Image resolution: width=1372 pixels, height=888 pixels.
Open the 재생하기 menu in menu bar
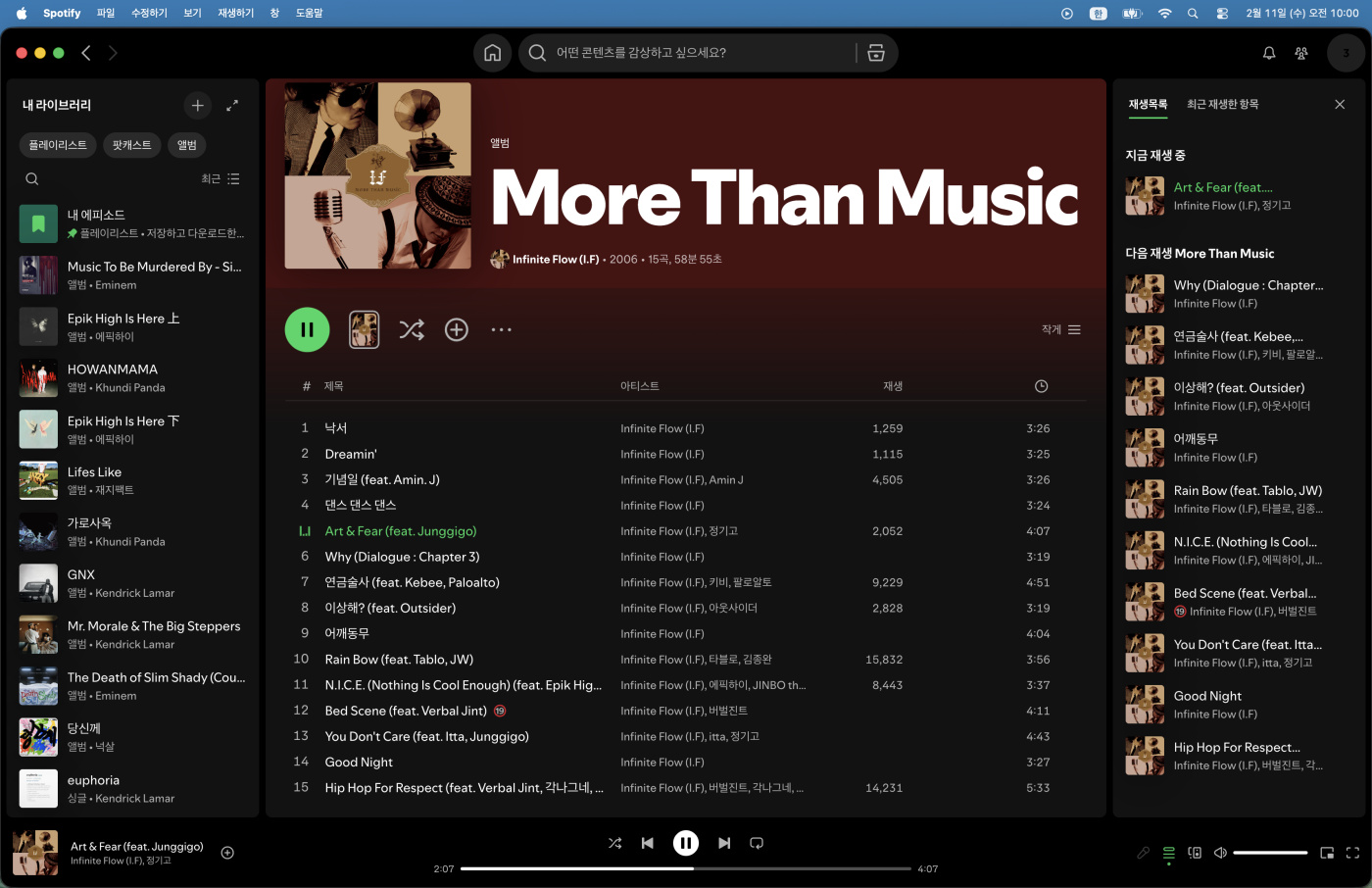click(x=235, y=13)
